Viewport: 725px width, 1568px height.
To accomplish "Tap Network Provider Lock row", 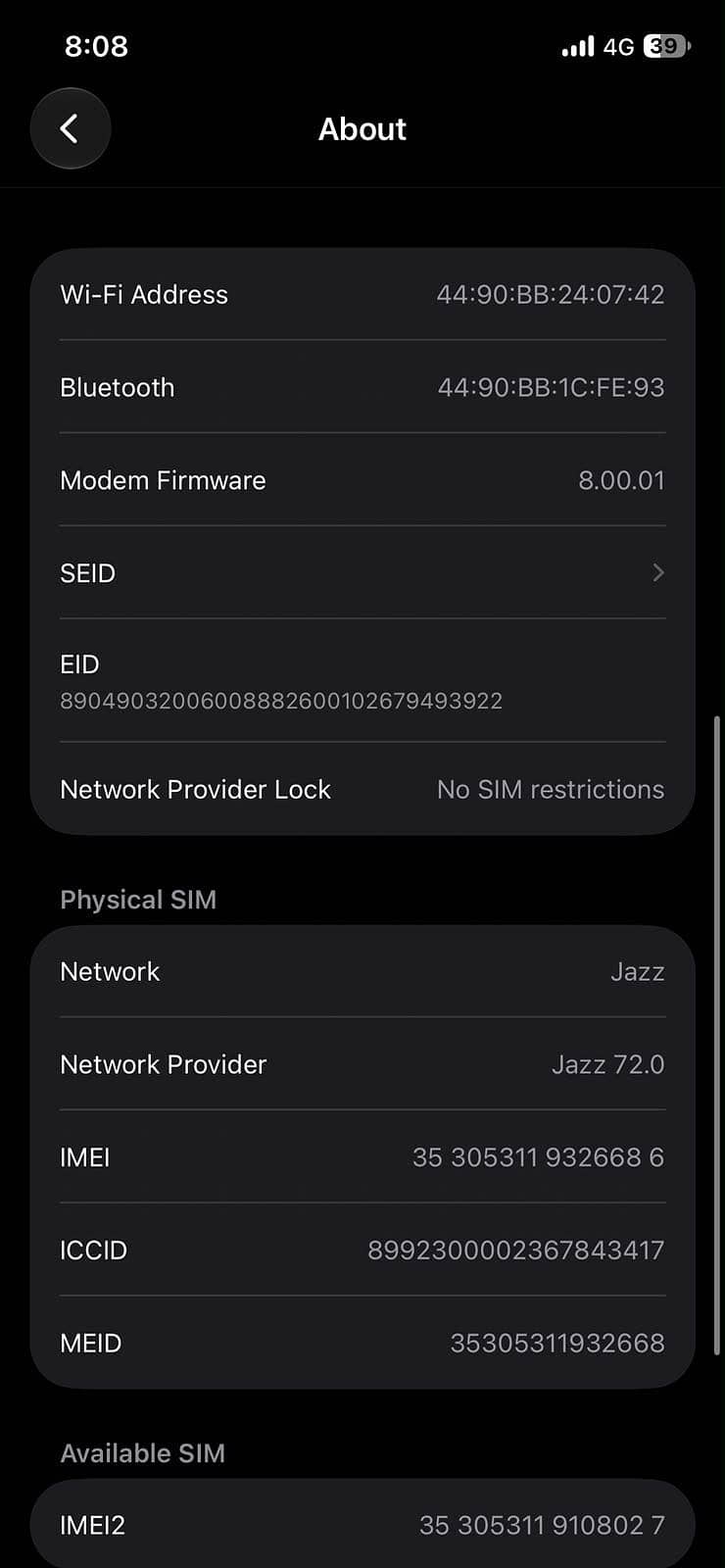I will [362, 789].
